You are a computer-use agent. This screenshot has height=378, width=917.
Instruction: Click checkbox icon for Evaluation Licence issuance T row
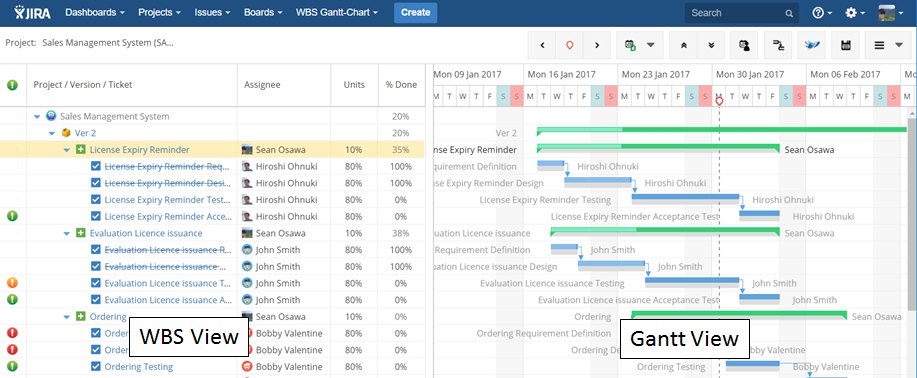(x=96, y=283)
